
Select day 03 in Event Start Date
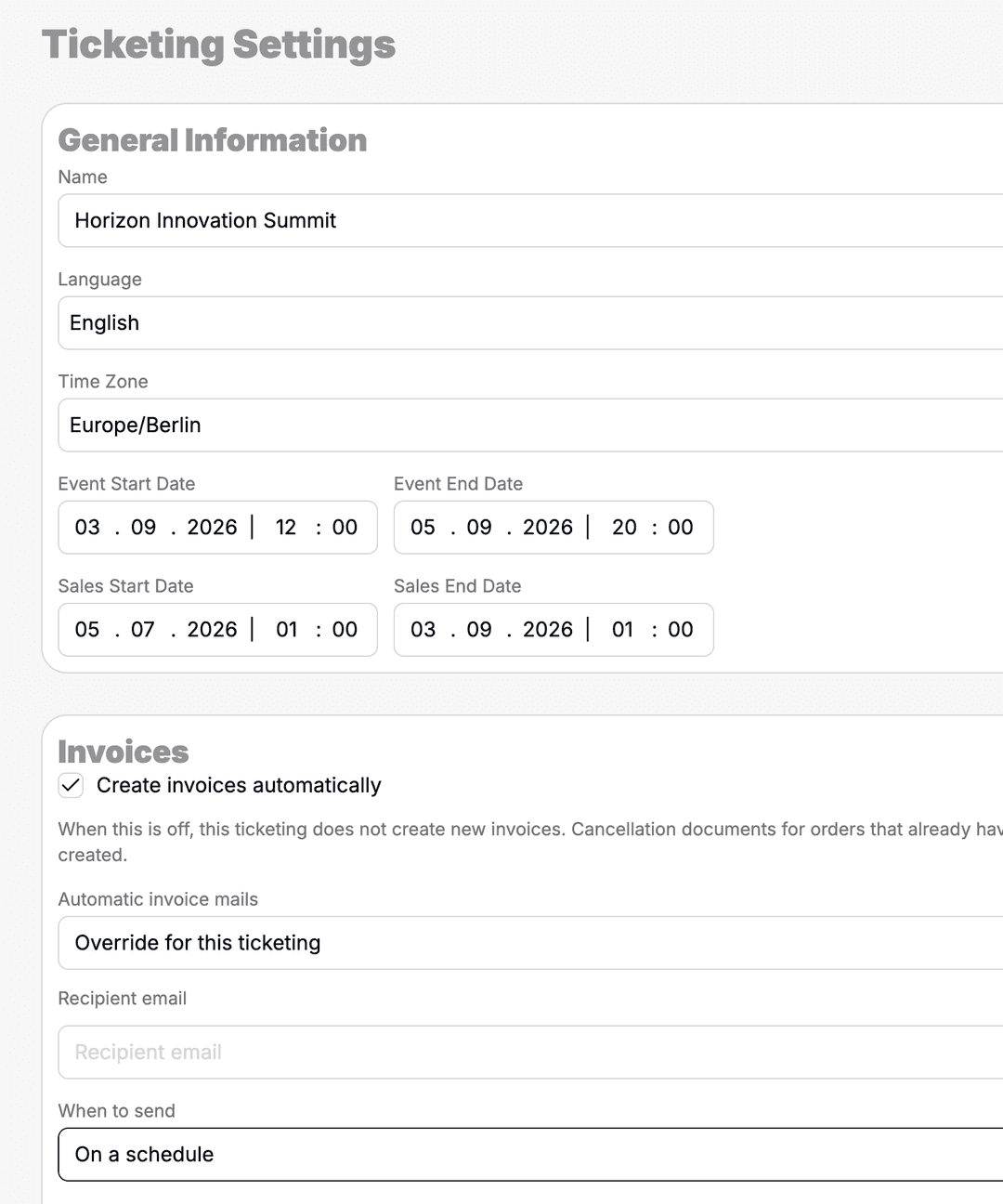(87, 528)
